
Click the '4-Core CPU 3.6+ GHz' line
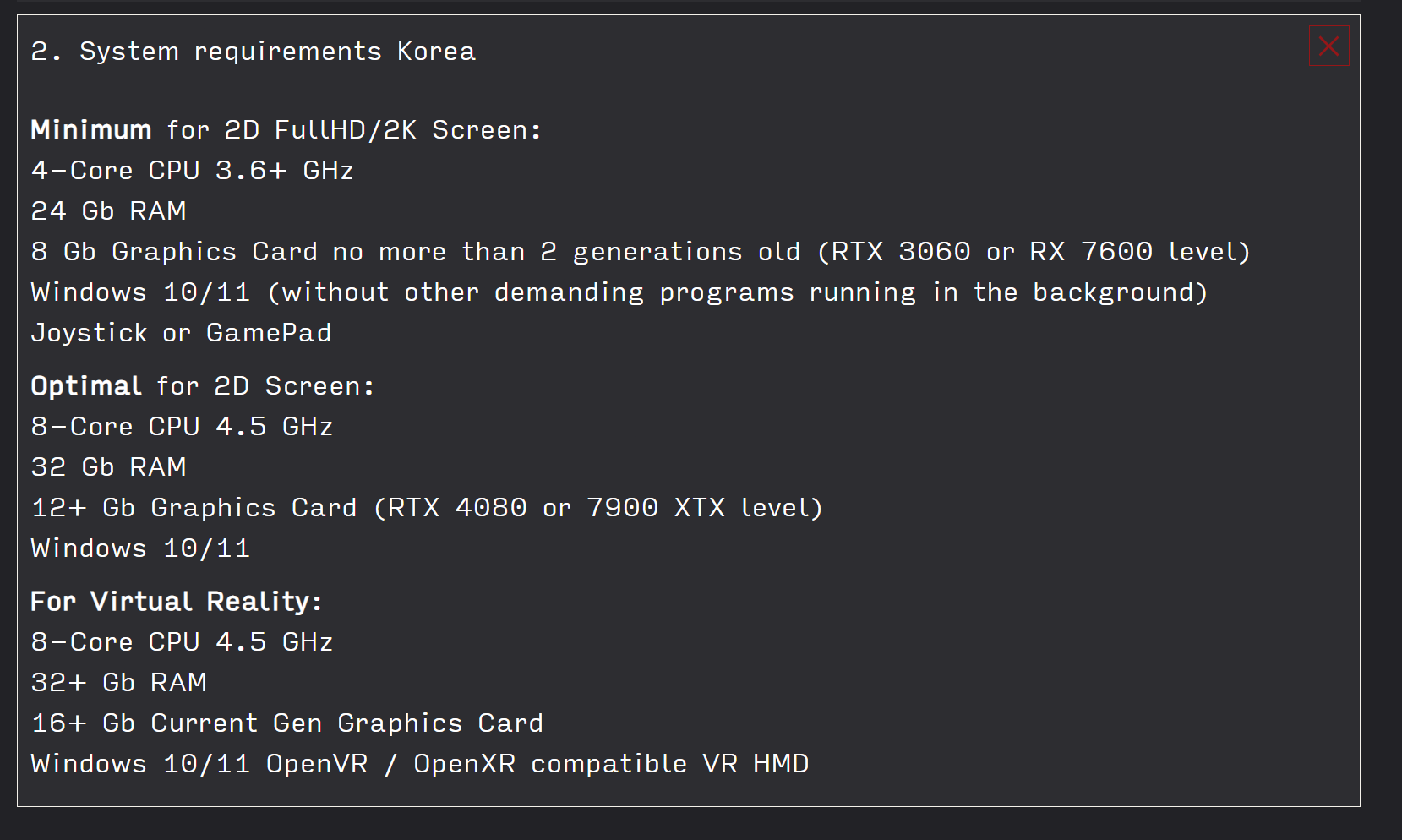point(192,171)
